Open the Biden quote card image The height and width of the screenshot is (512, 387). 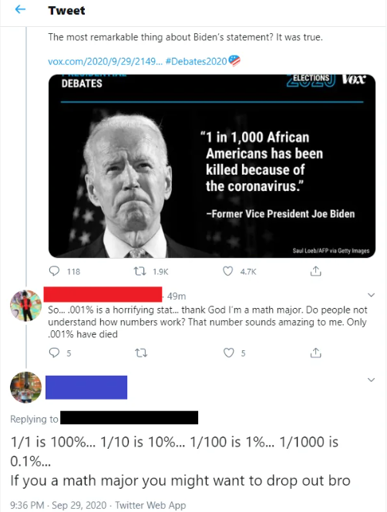(x=212, y=166)
